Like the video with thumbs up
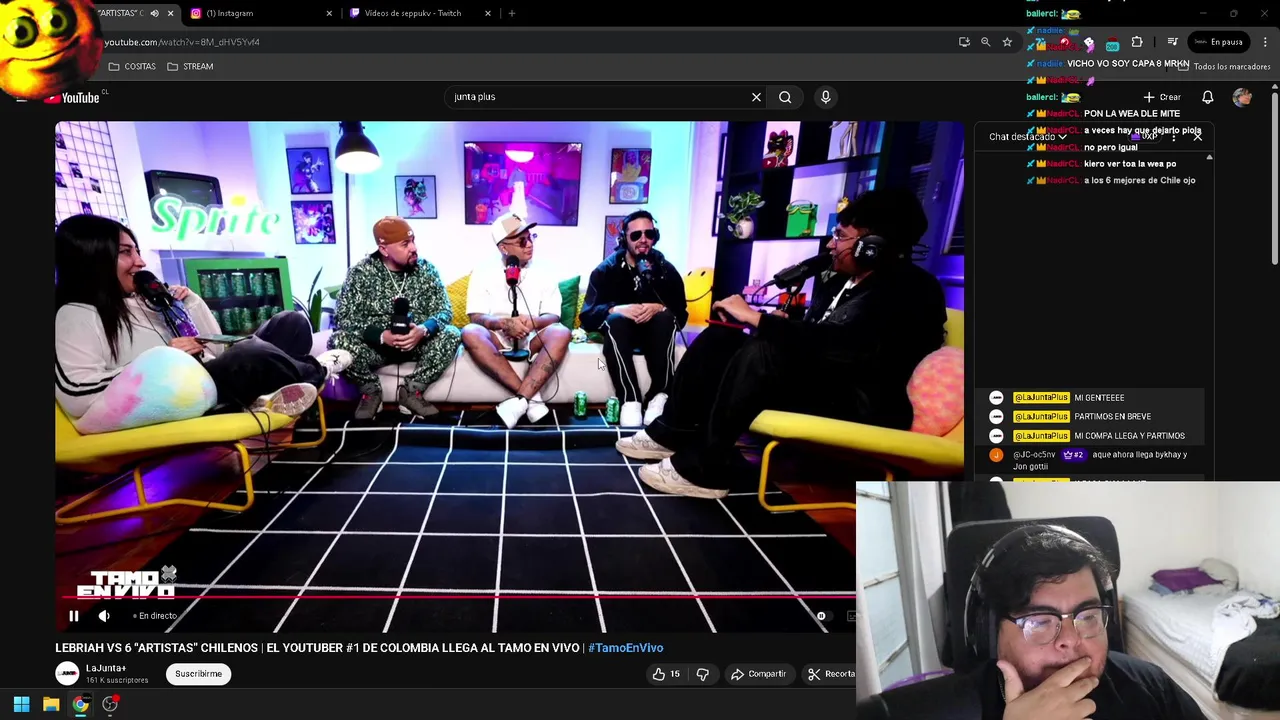This screenshot has width=1280, height=720. pyautogui.click(x=666, y=674)
